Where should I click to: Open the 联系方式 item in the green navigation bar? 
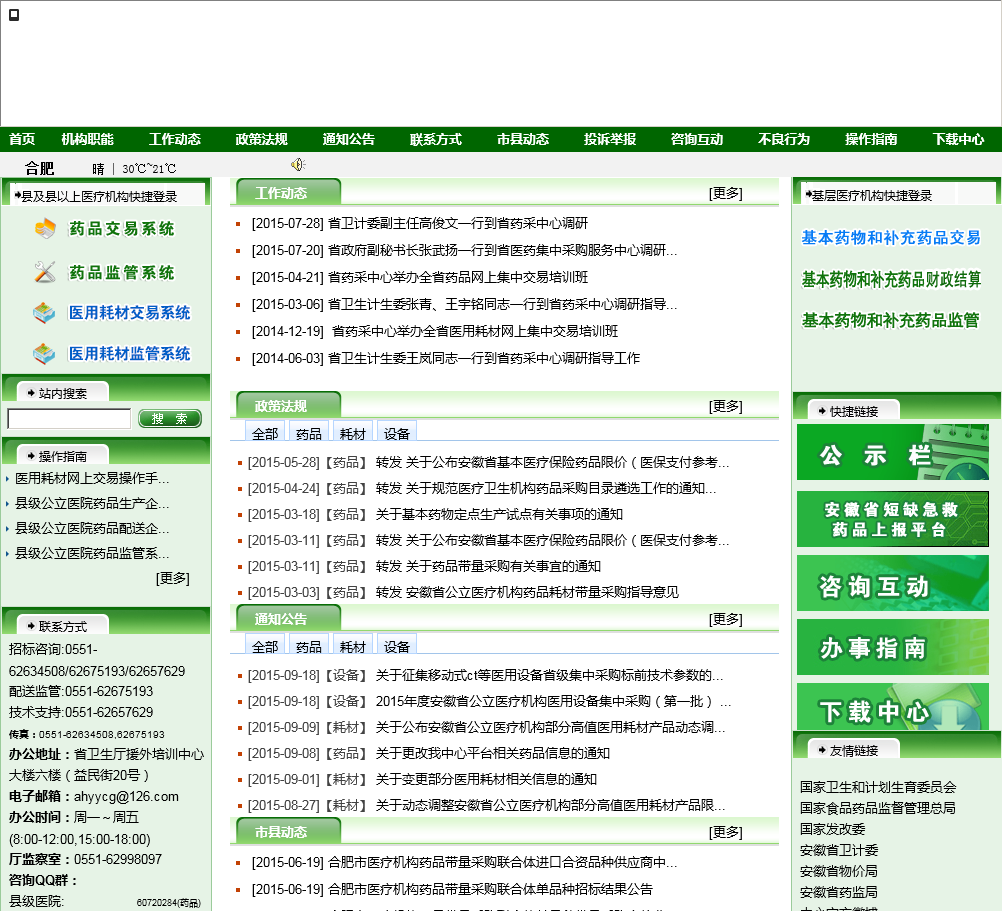[x=435, y=139]
